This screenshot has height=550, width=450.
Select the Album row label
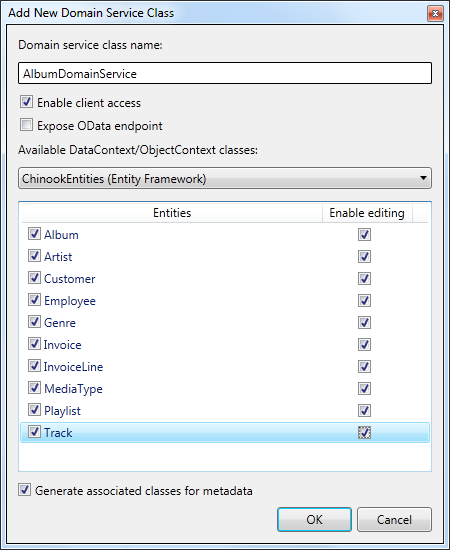tap(61, 235)
